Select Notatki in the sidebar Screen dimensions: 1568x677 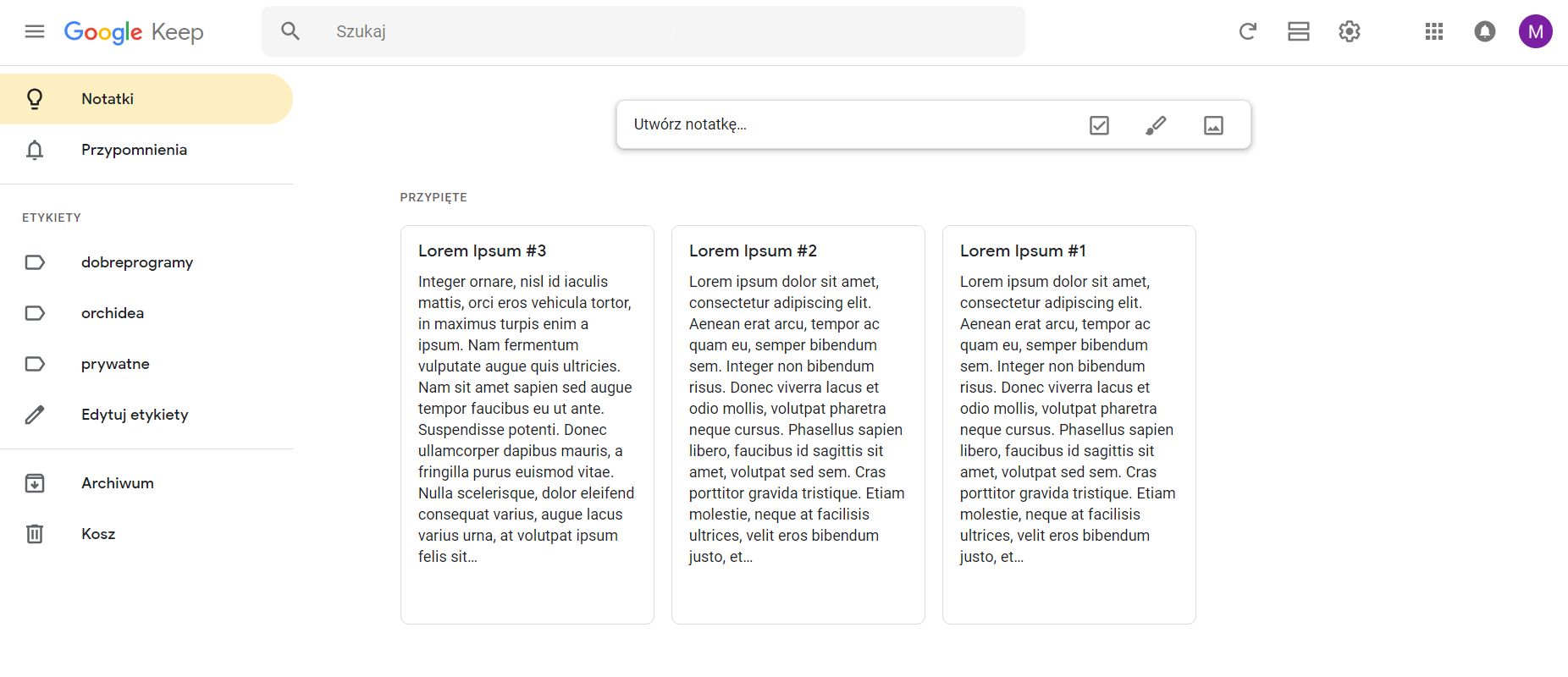(108, 99)
